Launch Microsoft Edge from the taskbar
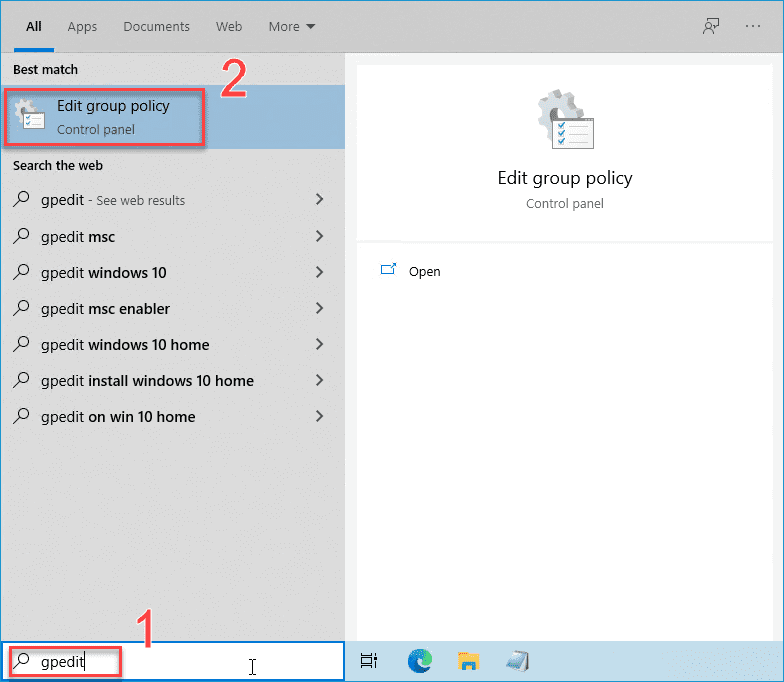 (420, 660)
